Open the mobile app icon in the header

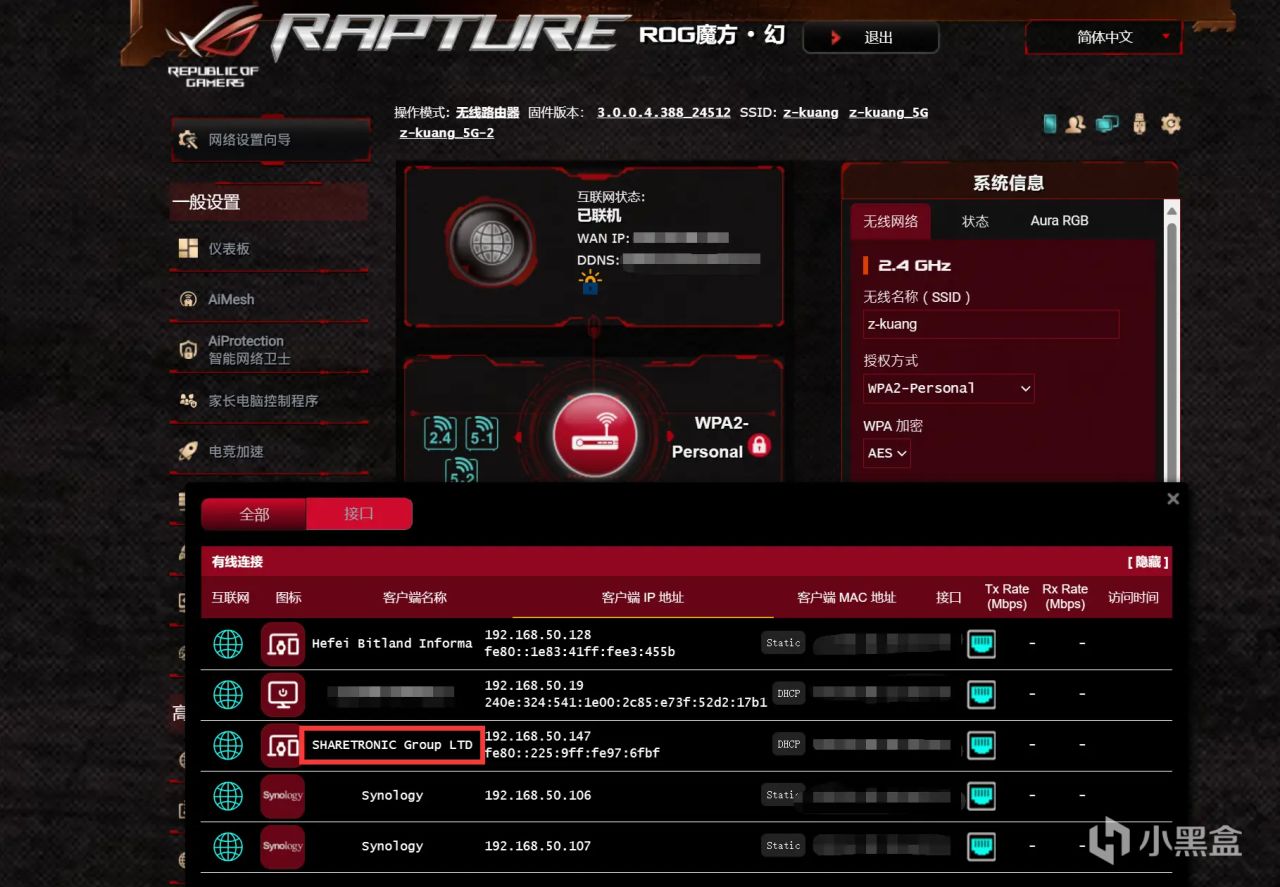pos(1050,124)
